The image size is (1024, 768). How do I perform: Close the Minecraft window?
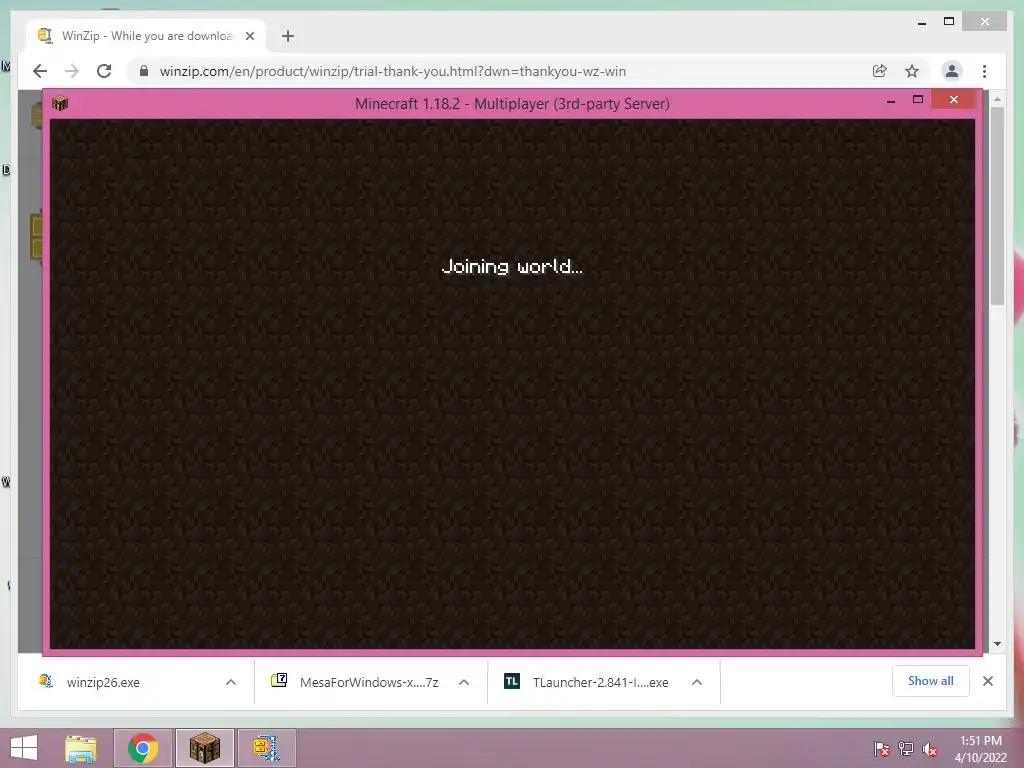point(954,99)
